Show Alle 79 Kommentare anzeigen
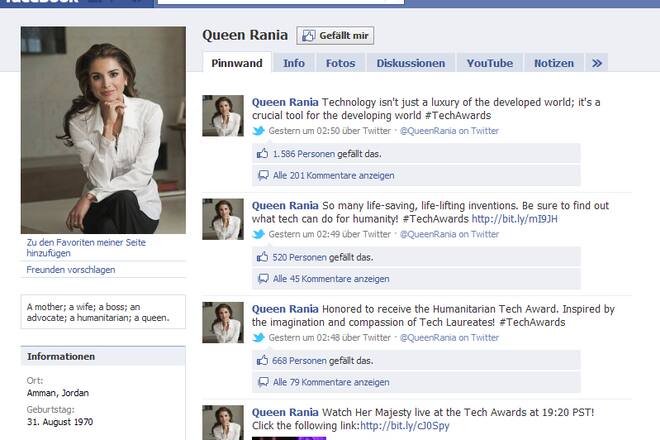This screenshot has width=660, height=440. coord(331,382)
